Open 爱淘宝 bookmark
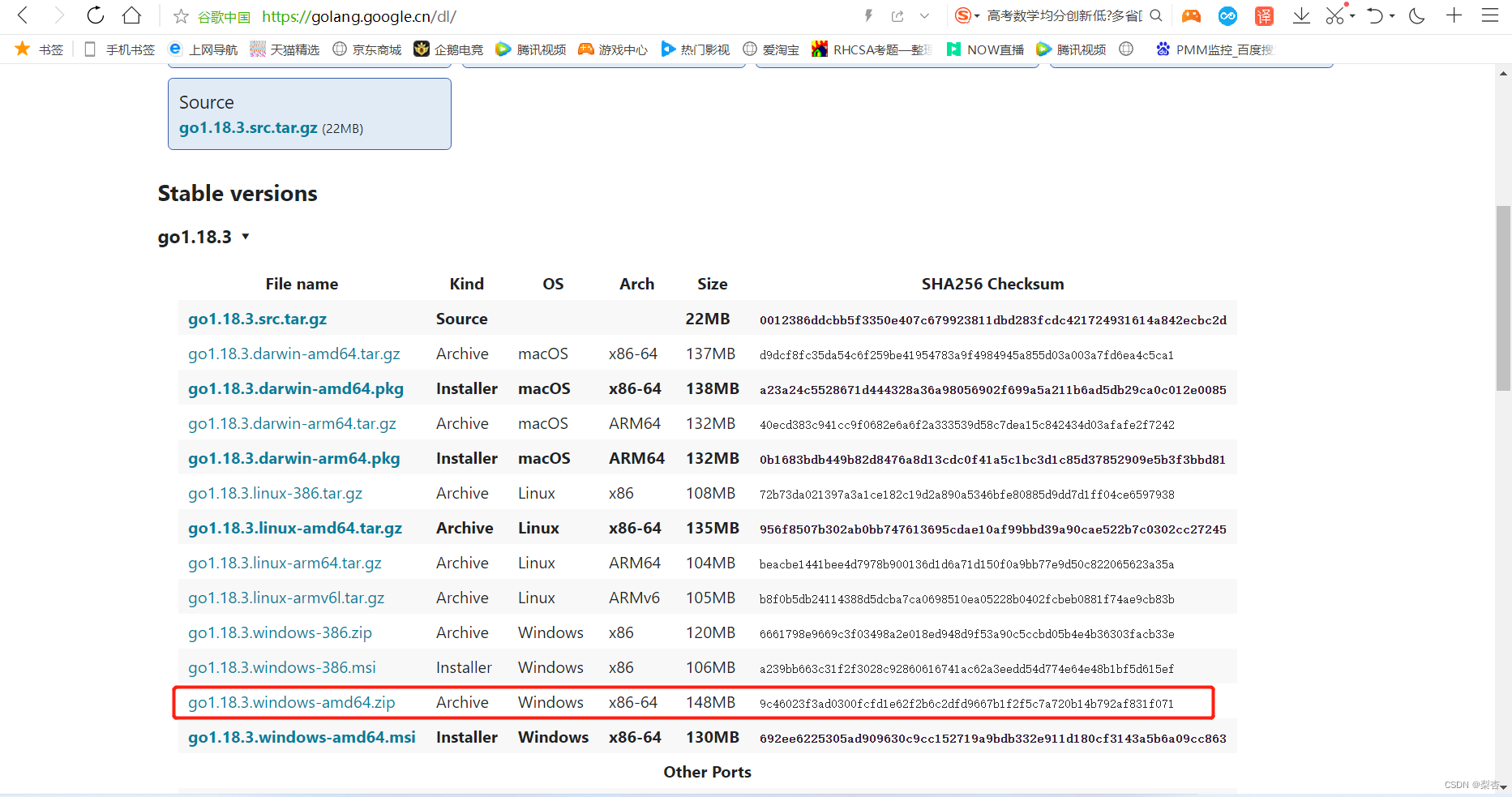The height and width of the screenshot is (797, 1512). (771, 49)
